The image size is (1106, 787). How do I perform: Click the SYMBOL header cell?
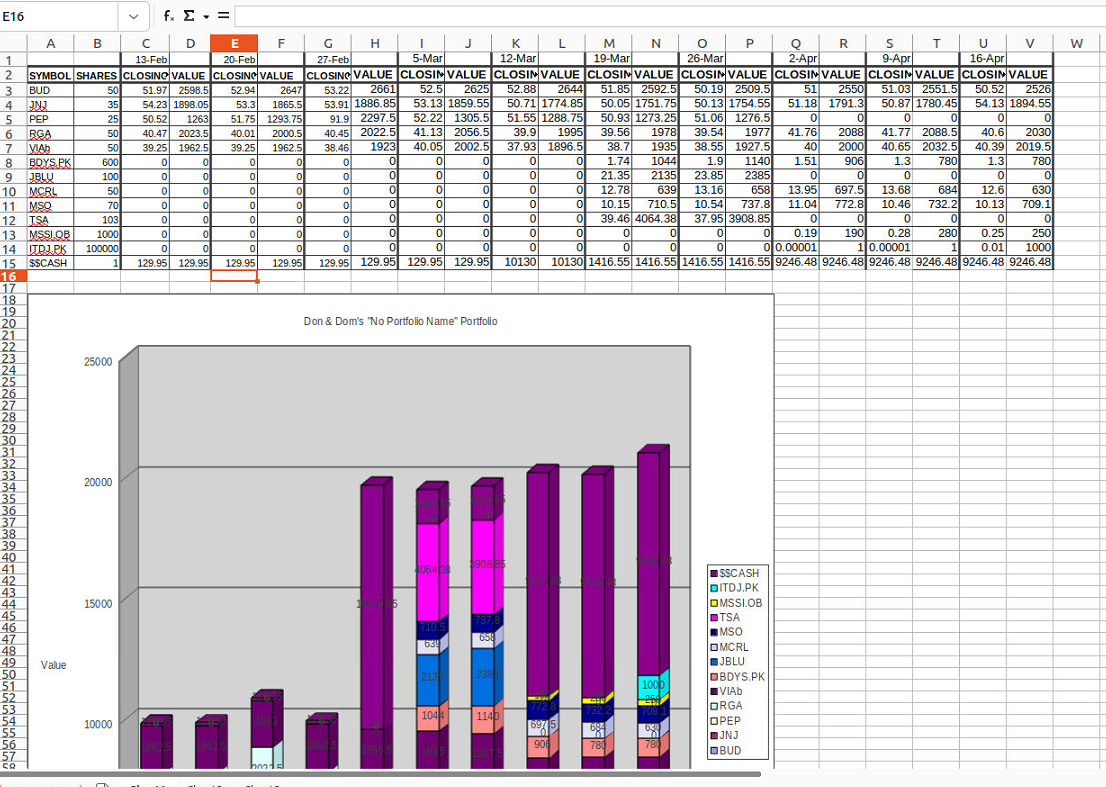50,75
